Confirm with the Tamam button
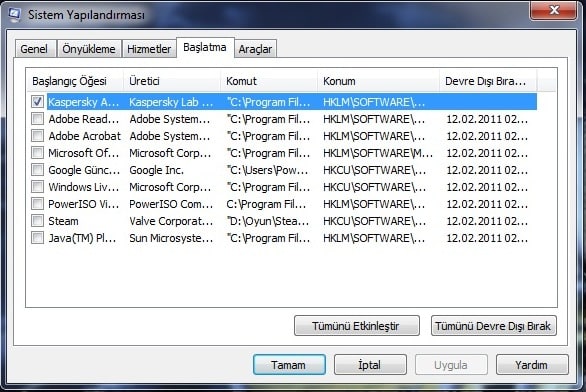The width and height of the screenshot is (586, 392). [289, 365]
